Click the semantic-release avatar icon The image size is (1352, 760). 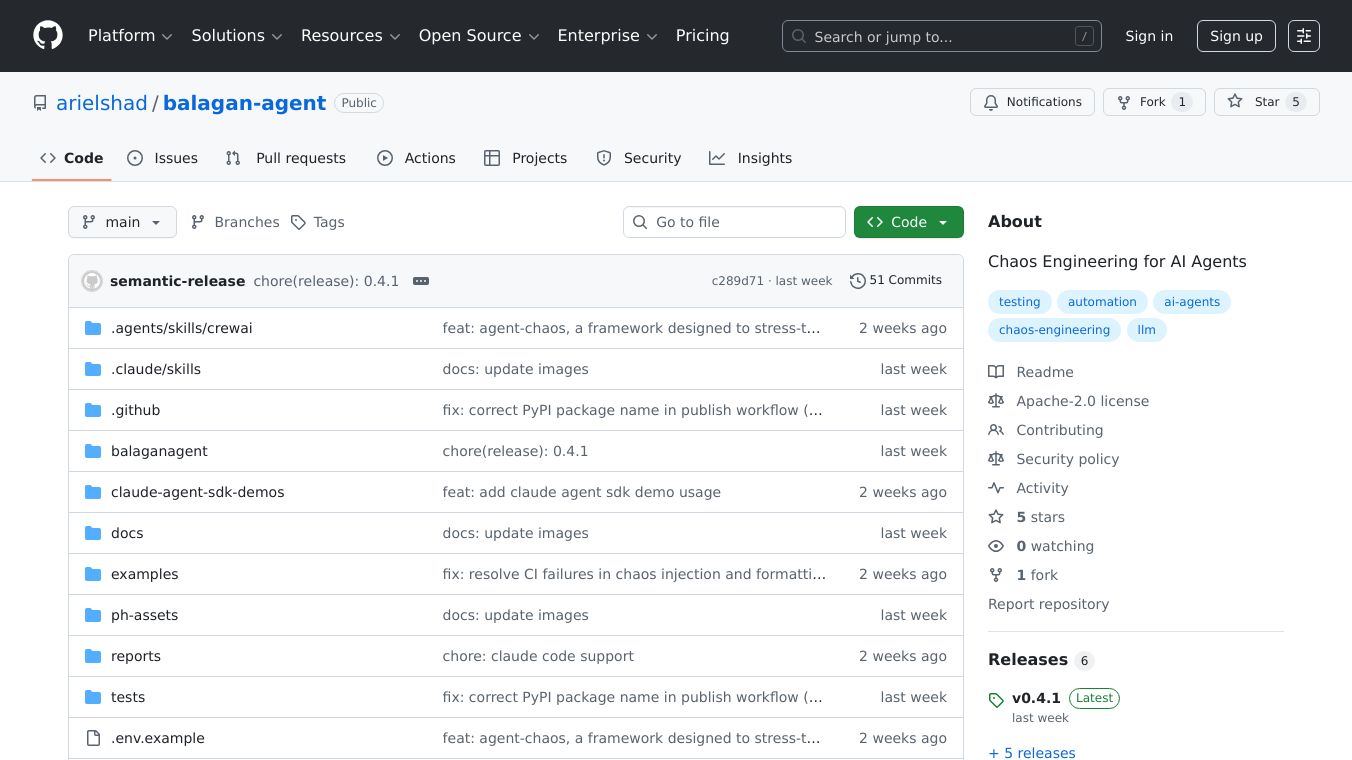coord(92,281)
